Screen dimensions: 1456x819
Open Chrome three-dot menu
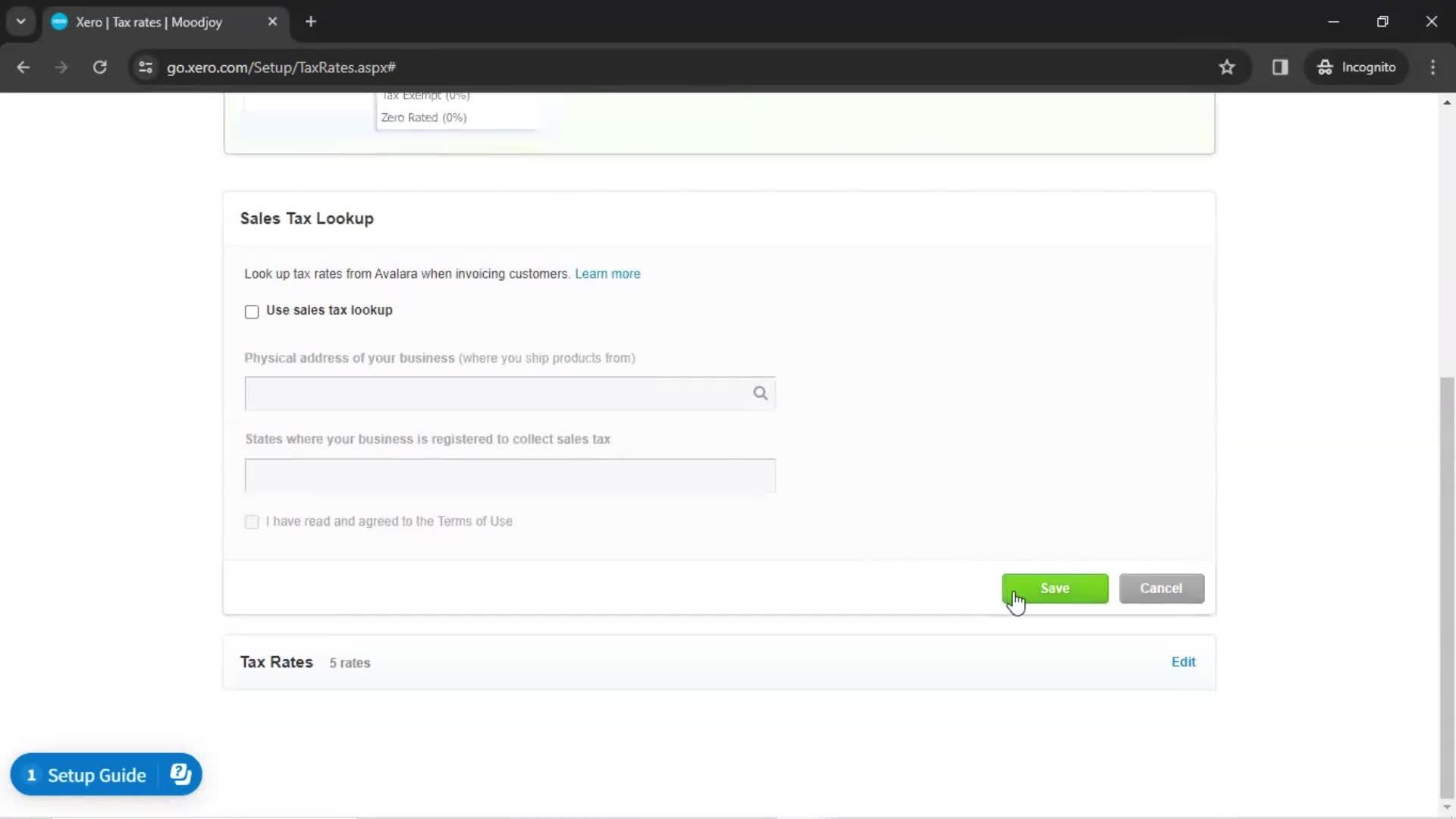pyautogui.click(x=1432, y=67)
